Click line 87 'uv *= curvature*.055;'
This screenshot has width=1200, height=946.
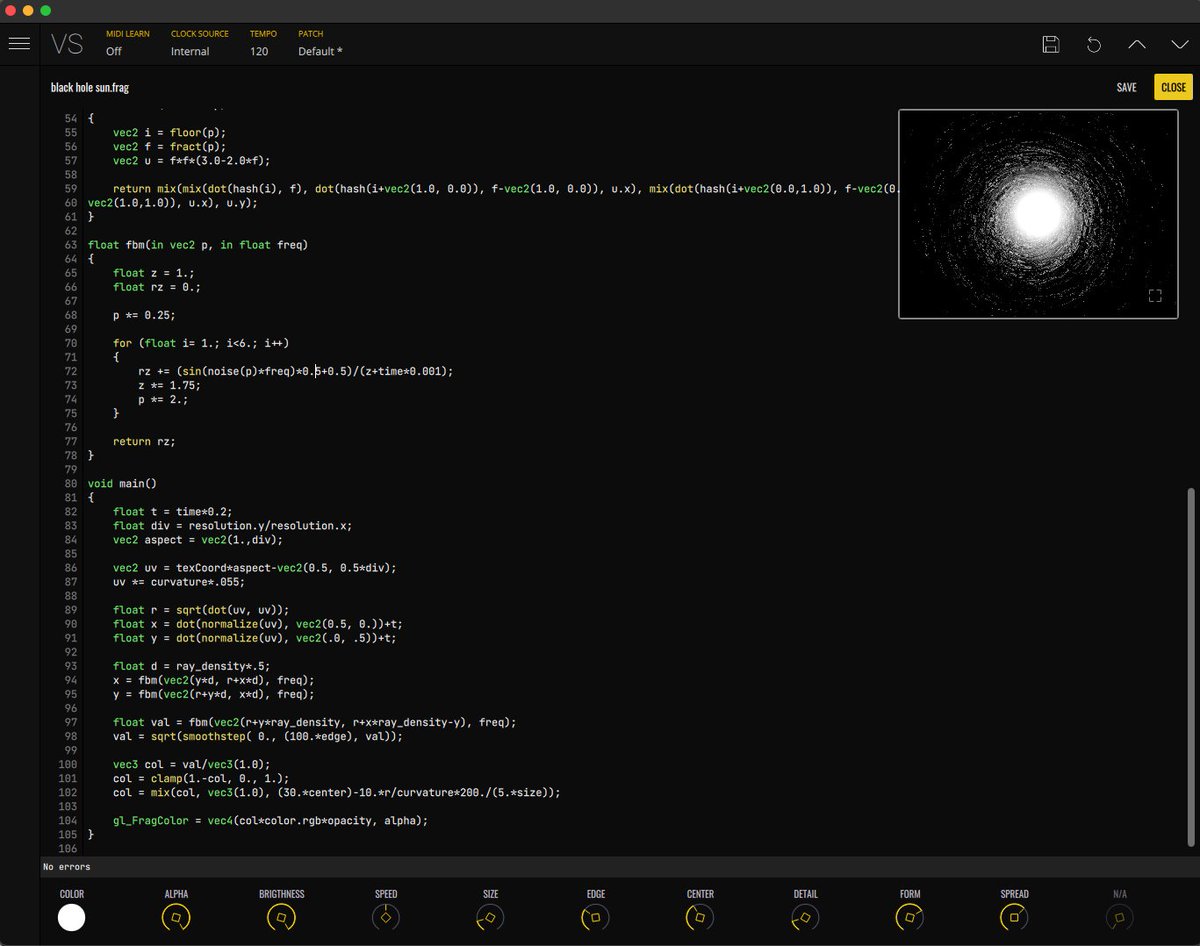click(179, 581)
